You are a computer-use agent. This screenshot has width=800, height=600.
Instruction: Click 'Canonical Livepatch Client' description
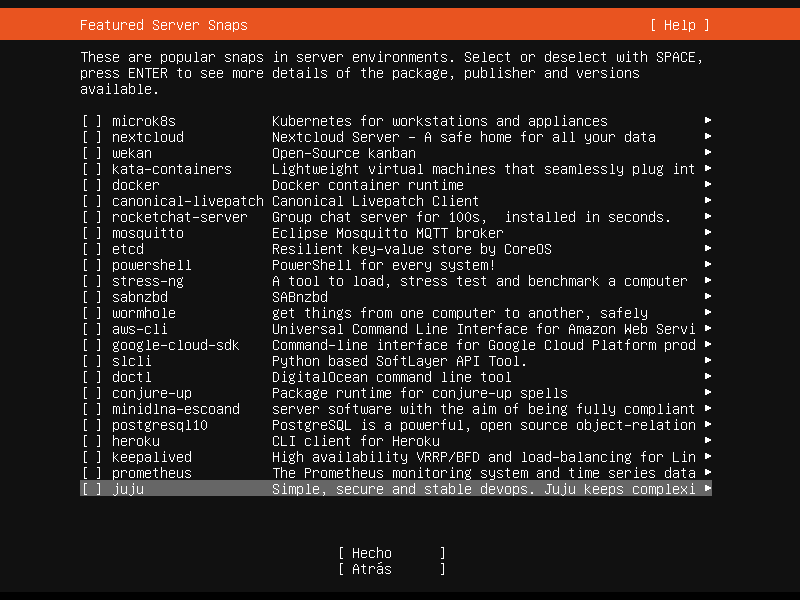coord(376,201)
